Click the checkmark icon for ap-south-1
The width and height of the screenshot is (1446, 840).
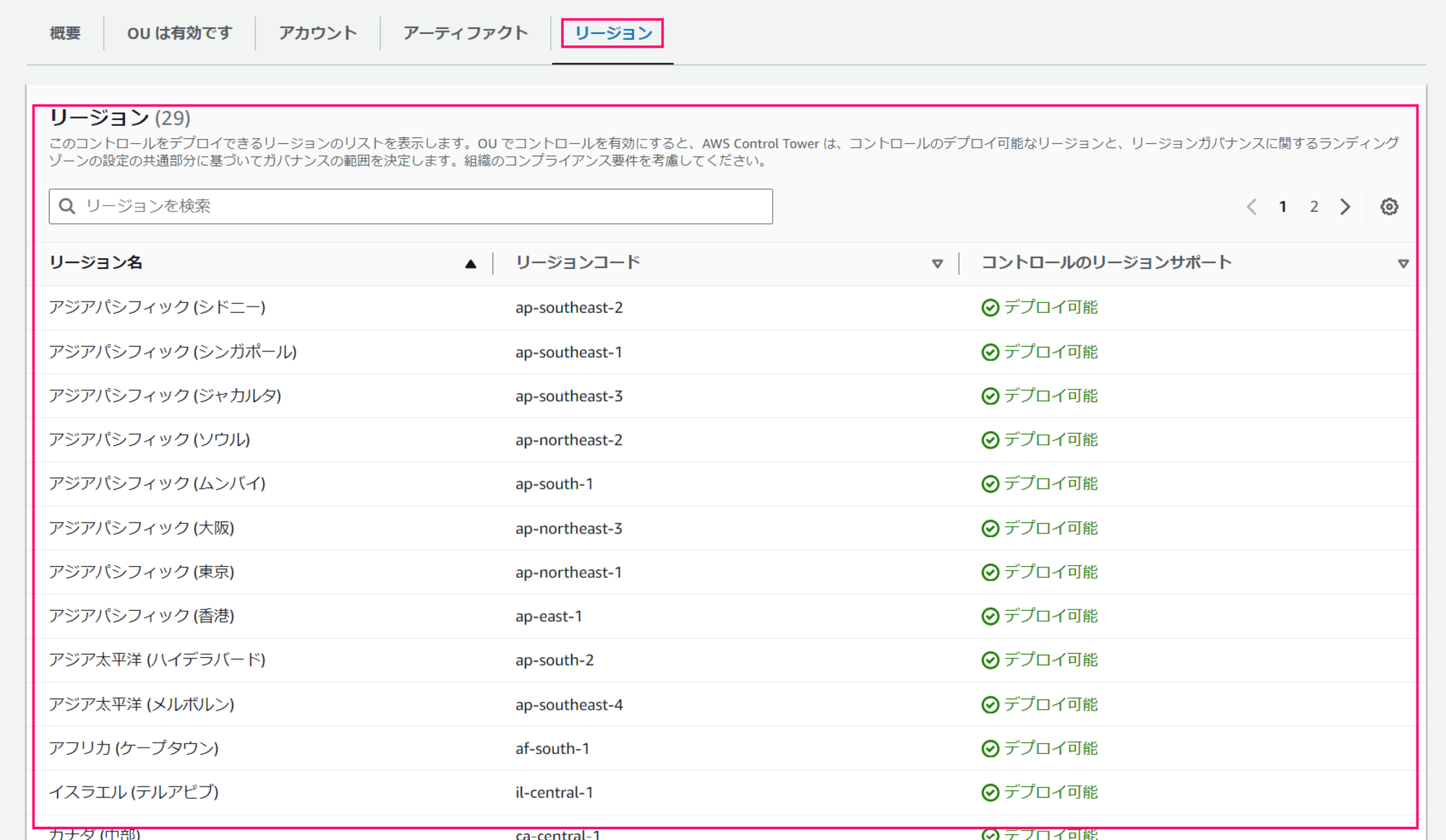tap(991, 484)
